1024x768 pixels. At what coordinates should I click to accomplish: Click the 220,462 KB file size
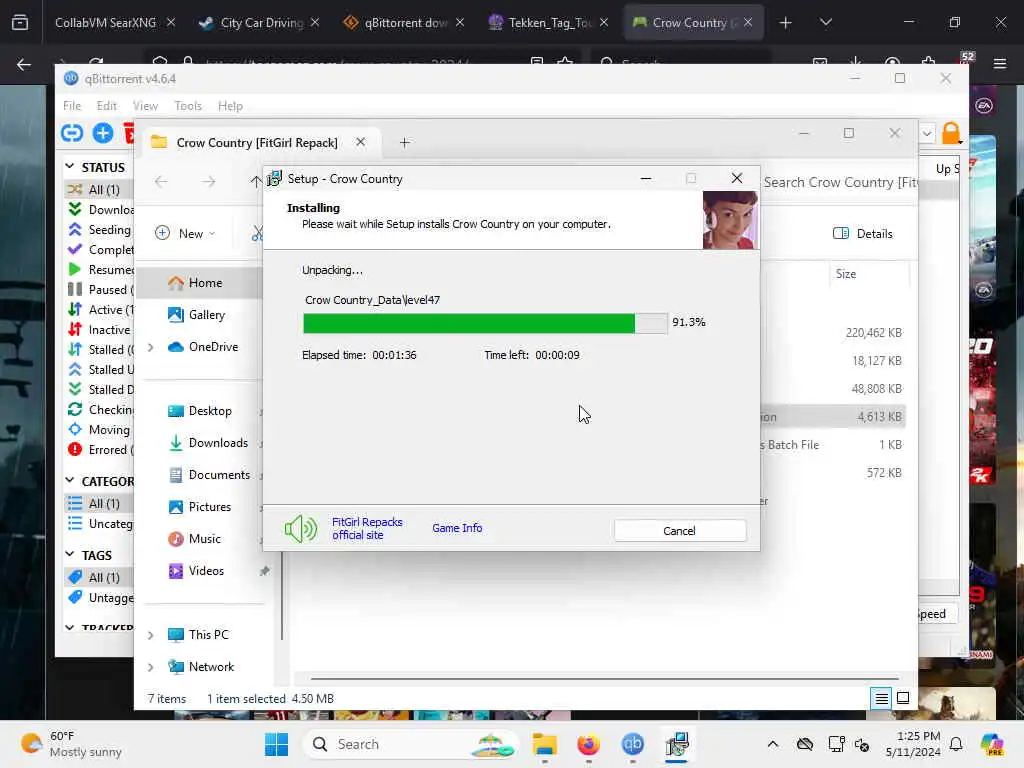(873, 333)
